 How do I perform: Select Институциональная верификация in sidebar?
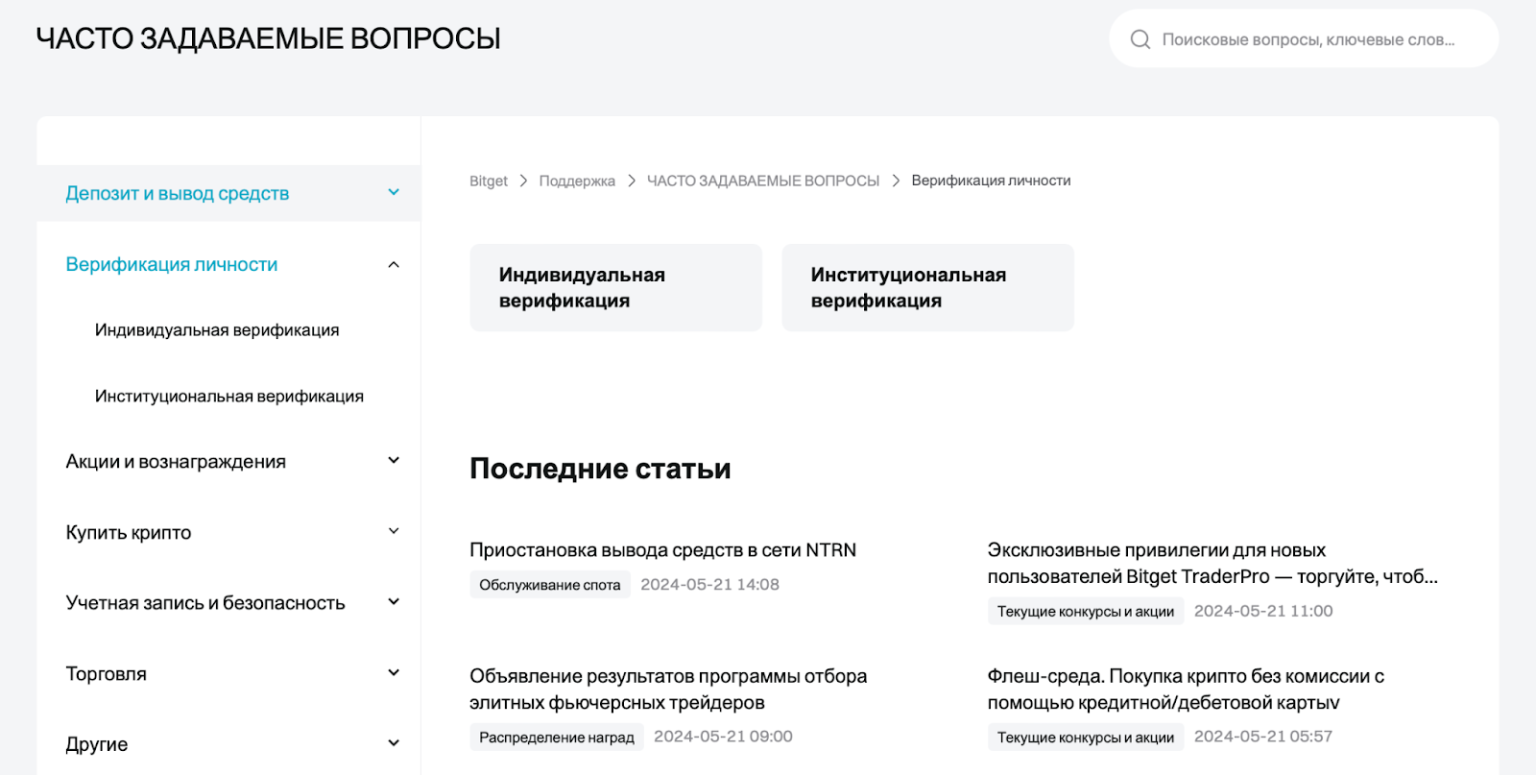pyautogui.click(x=229, y=396)
